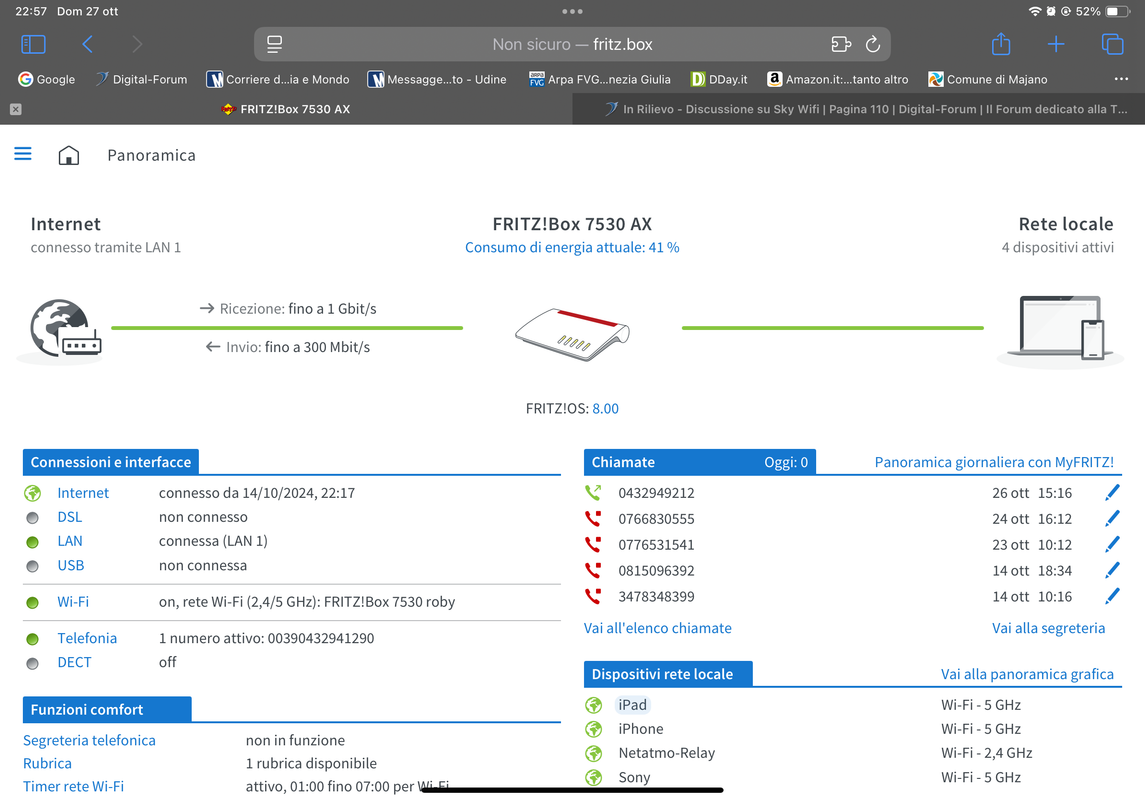
Task: Go to the home overview icon
Action: click(x=69, y=155)
